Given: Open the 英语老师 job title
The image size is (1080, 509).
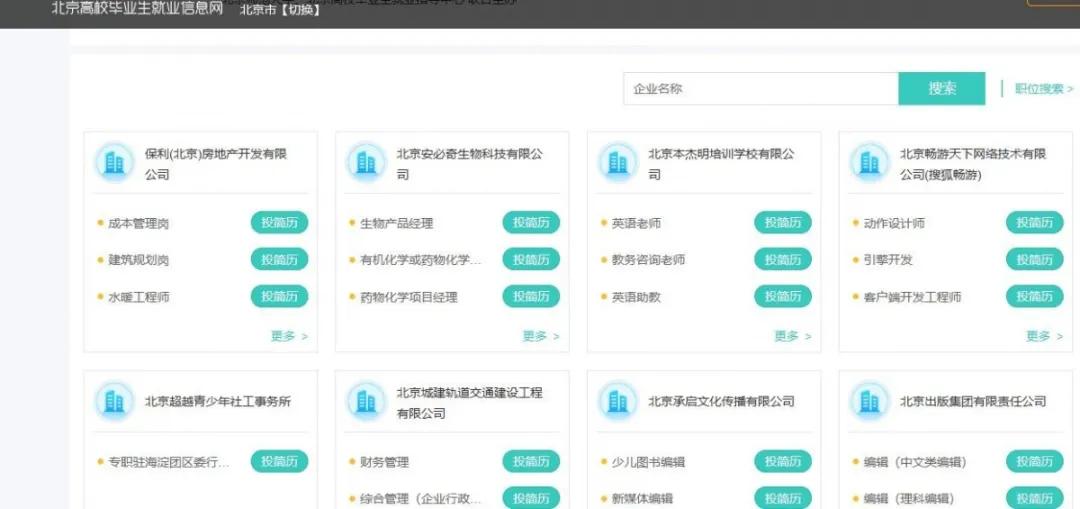Looking at the screenshot, I should coord(636,223).
